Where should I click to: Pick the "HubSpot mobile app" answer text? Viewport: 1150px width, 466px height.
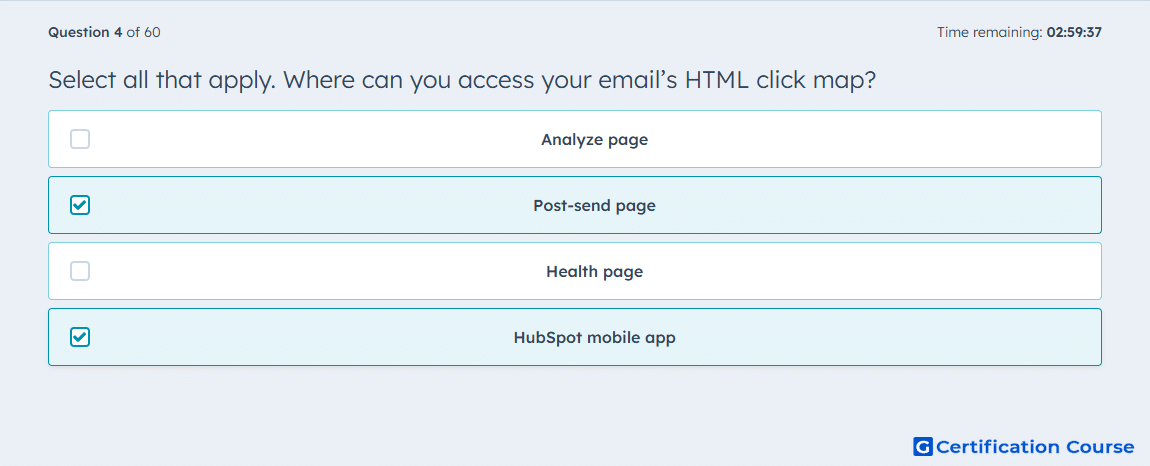click(x=595, y=338)
